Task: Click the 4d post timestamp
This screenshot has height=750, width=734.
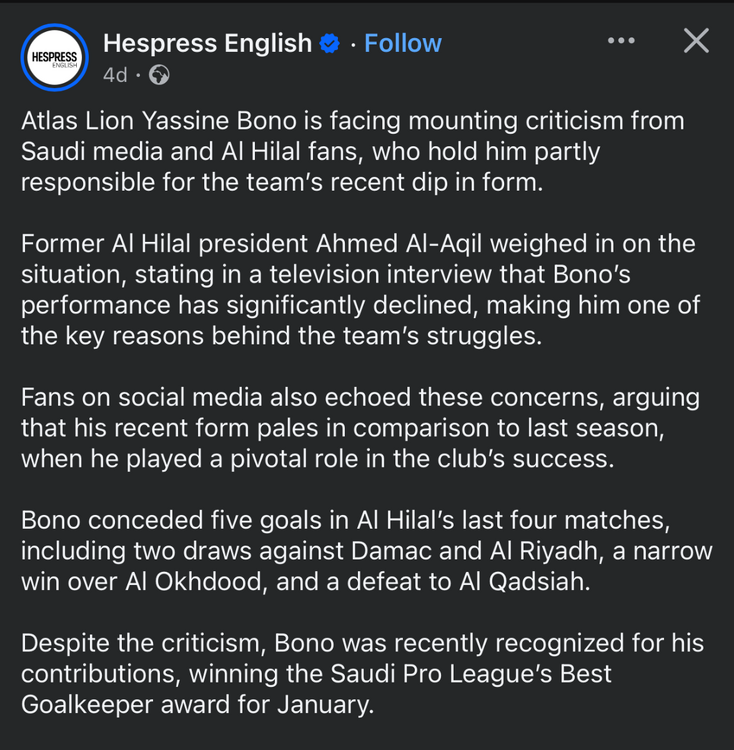Action: 115,75
